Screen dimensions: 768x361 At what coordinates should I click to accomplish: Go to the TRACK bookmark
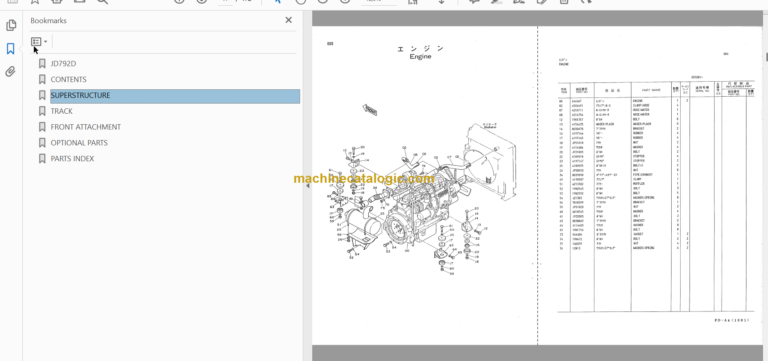(62, 111)
